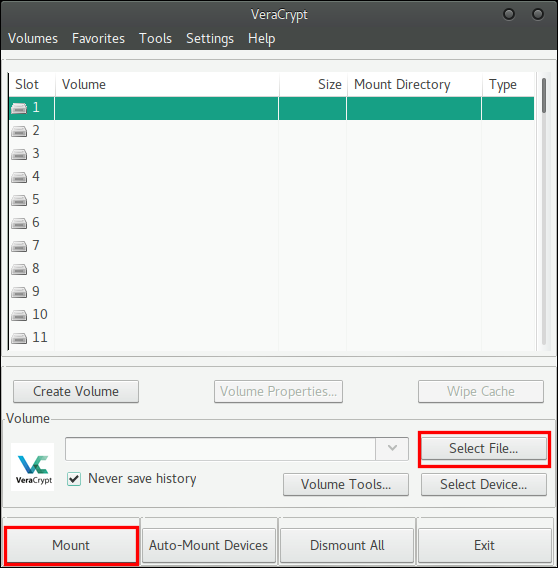The image size is (558, 568).
Task: Click the Select File... button
Action: [484, 448]
